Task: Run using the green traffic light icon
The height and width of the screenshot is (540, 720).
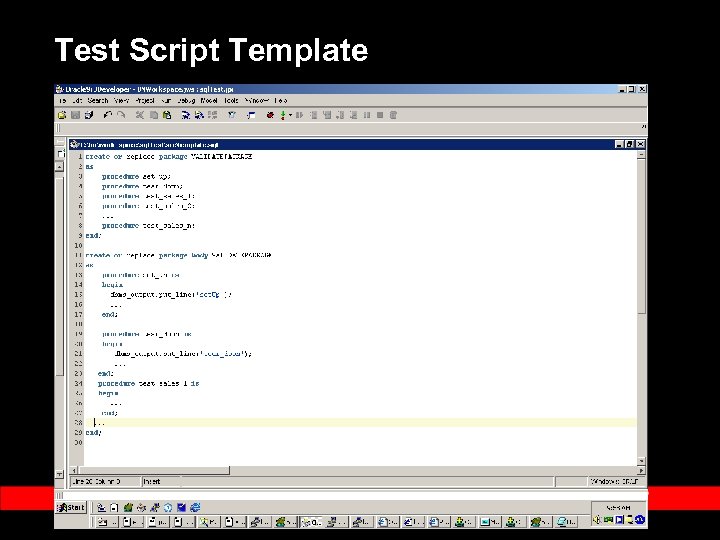Action: [283, 115]
